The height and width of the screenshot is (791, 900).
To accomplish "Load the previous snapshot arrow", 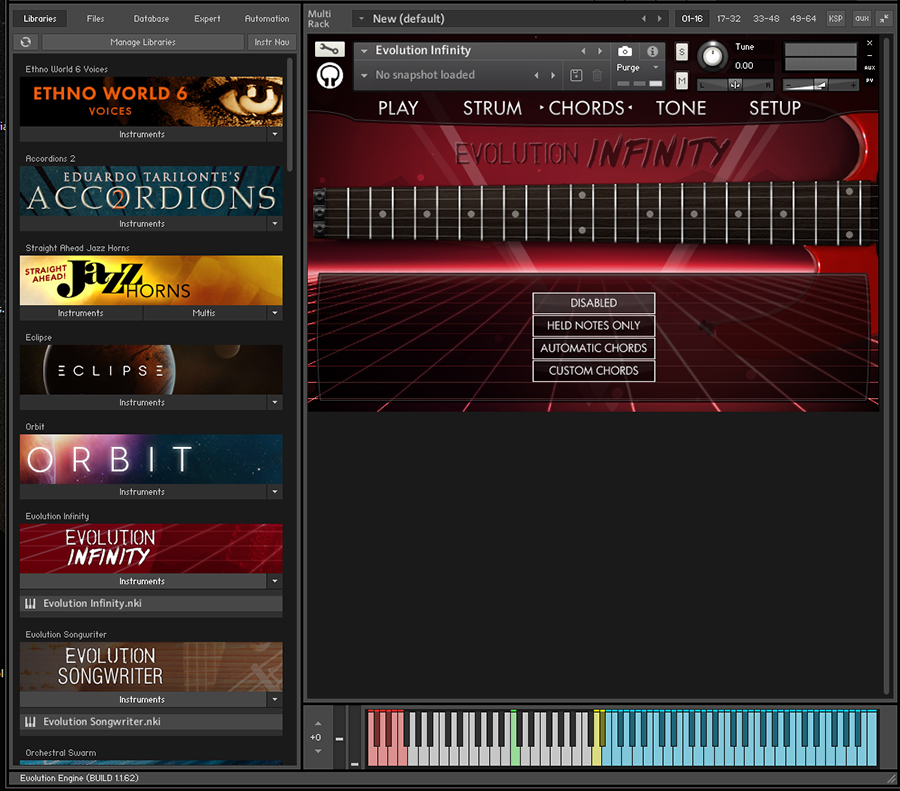I will [536, 75].
